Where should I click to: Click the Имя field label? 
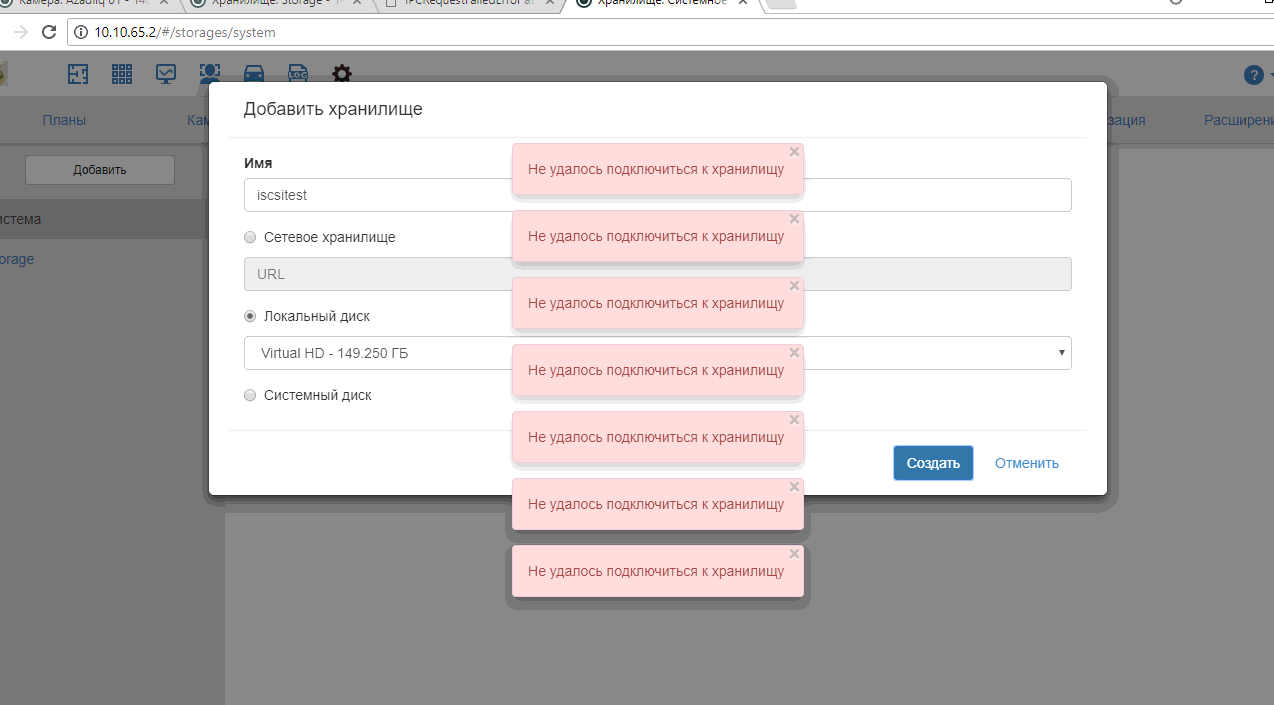point(258,162)
